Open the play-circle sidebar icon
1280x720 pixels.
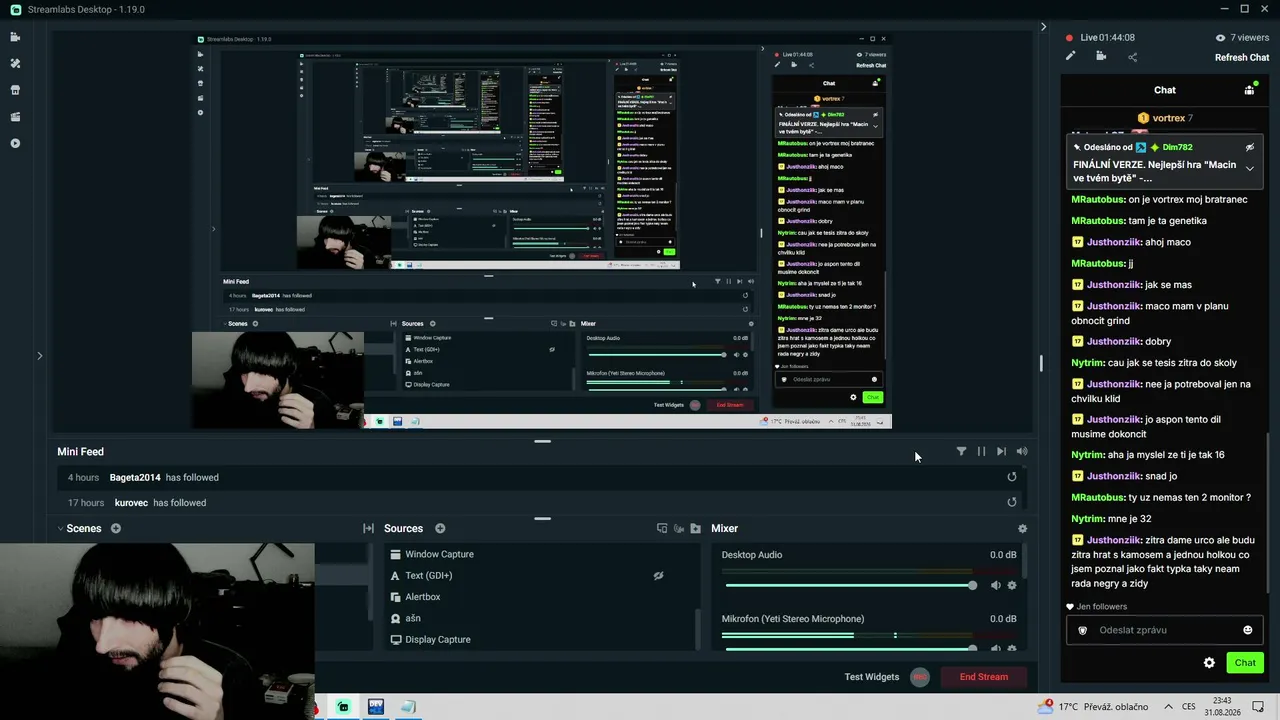point(15,143)
